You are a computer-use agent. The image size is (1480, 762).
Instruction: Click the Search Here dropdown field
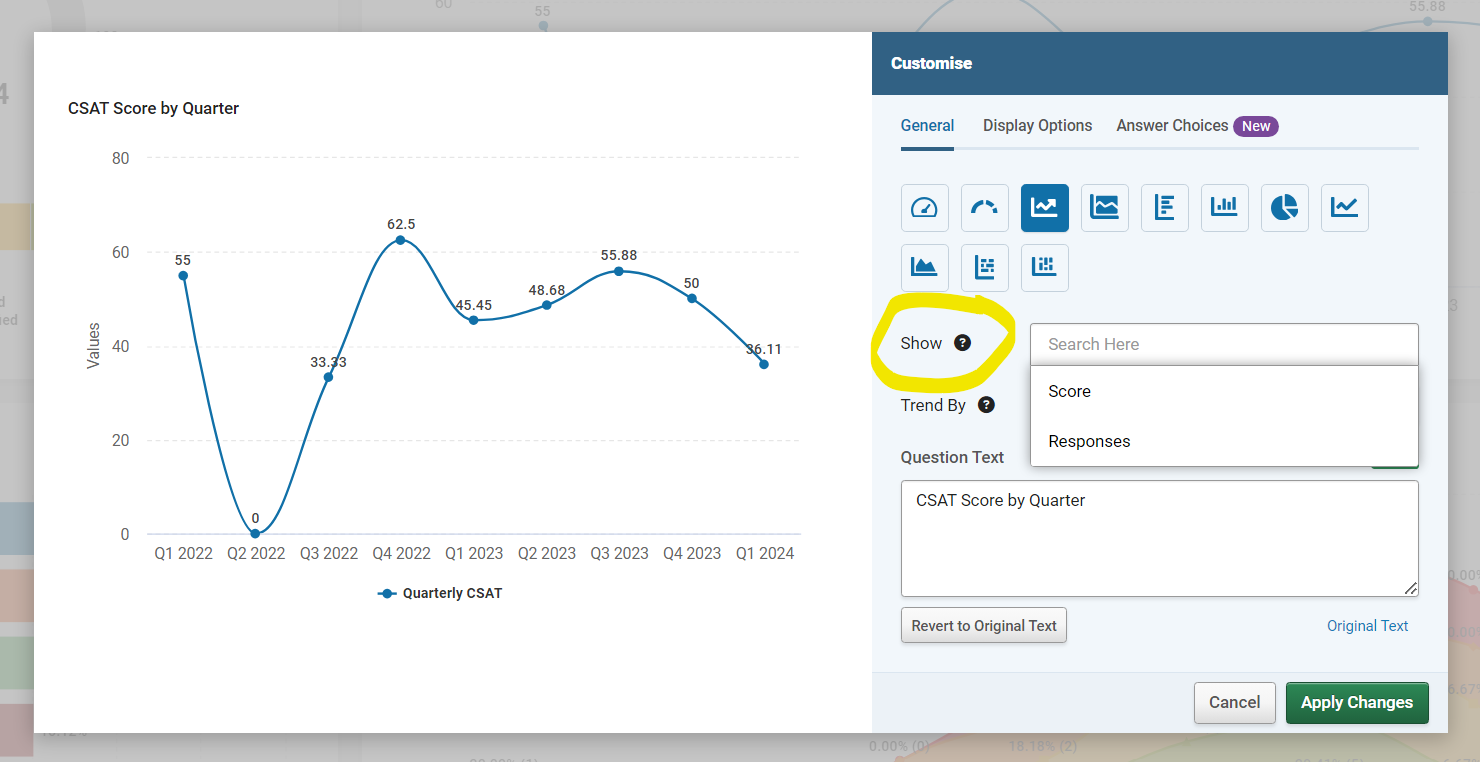coord(1224,344)
